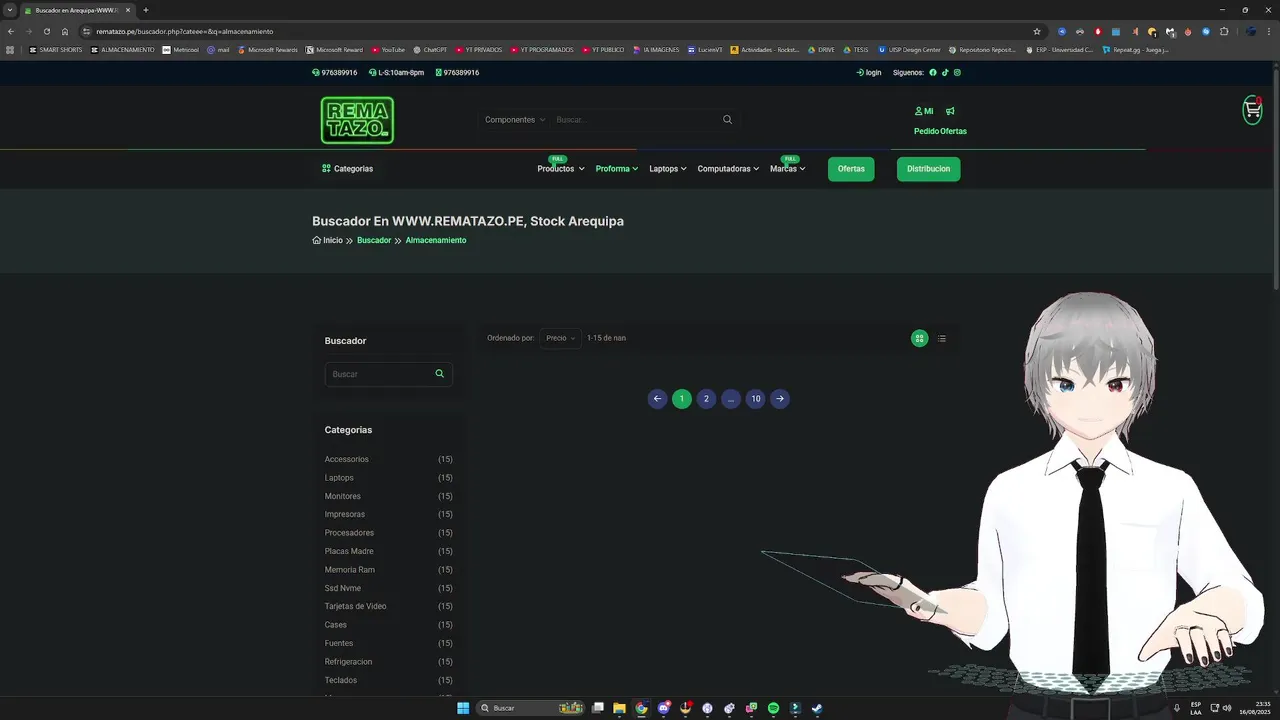Click the WhatsApp number 976389916
The width and height of the screenshot is (1280, 720).
[x=457, y=72]
